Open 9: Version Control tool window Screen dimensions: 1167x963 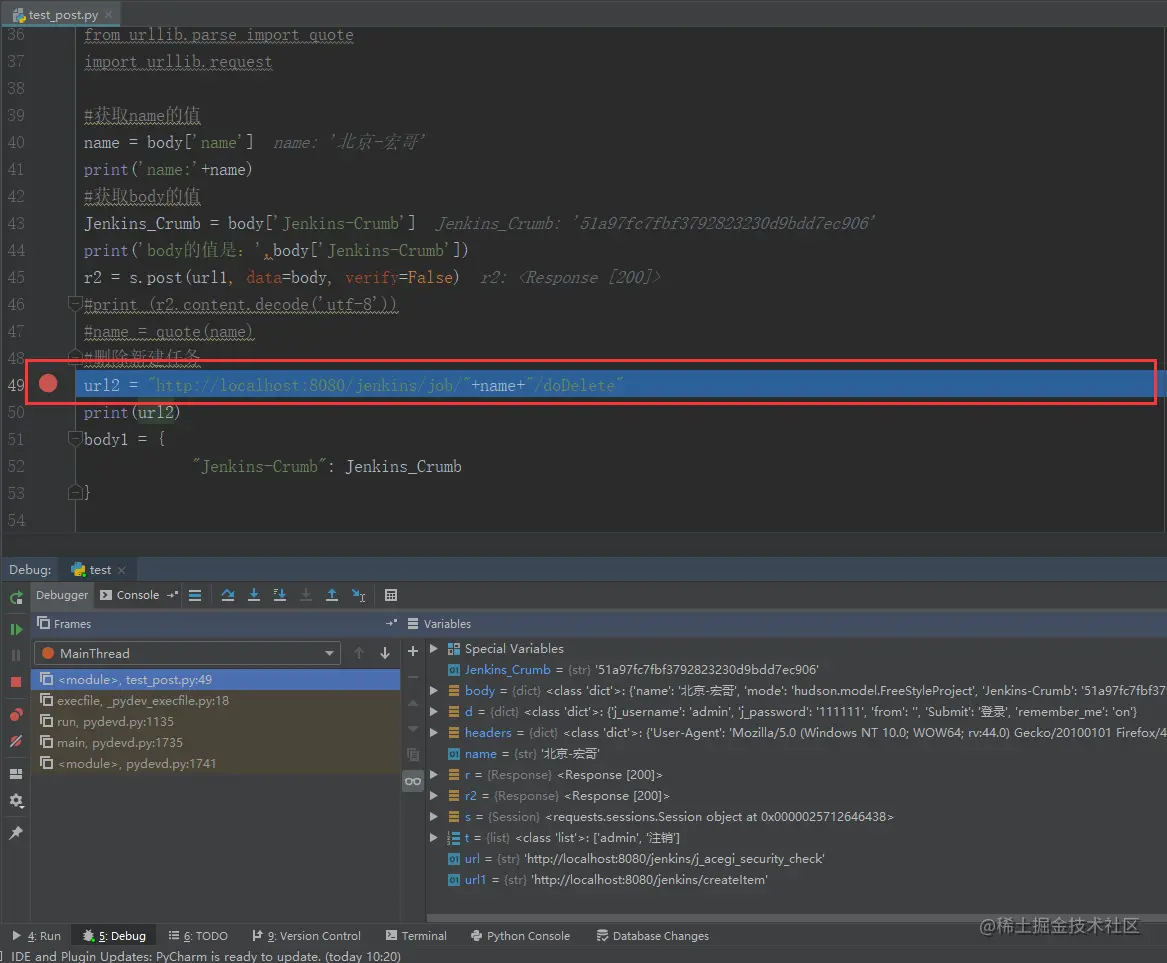click(307, 936)
